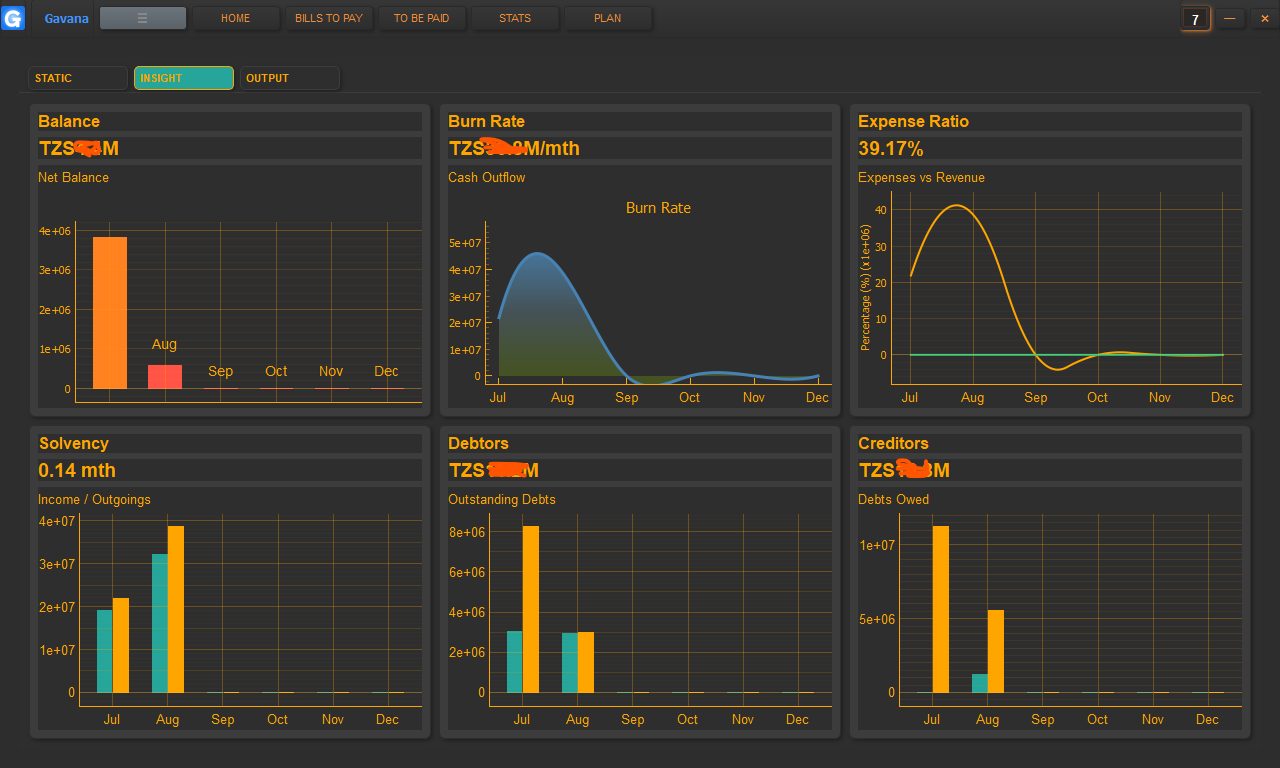Screen dimensions: 1280x768
Task: Open the BILLS TO PAY section
Action: click(329, 18)
